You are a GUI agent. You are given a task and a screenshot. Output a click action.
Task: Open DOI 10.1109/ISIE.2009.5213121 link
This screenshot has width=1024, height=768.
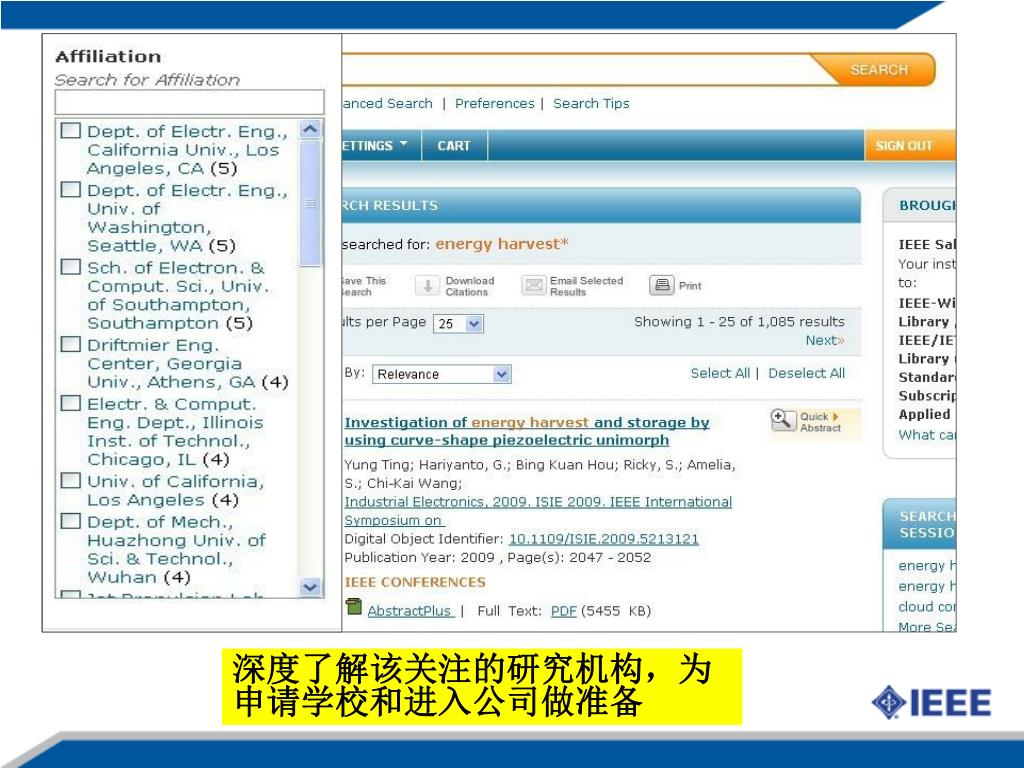603,539
